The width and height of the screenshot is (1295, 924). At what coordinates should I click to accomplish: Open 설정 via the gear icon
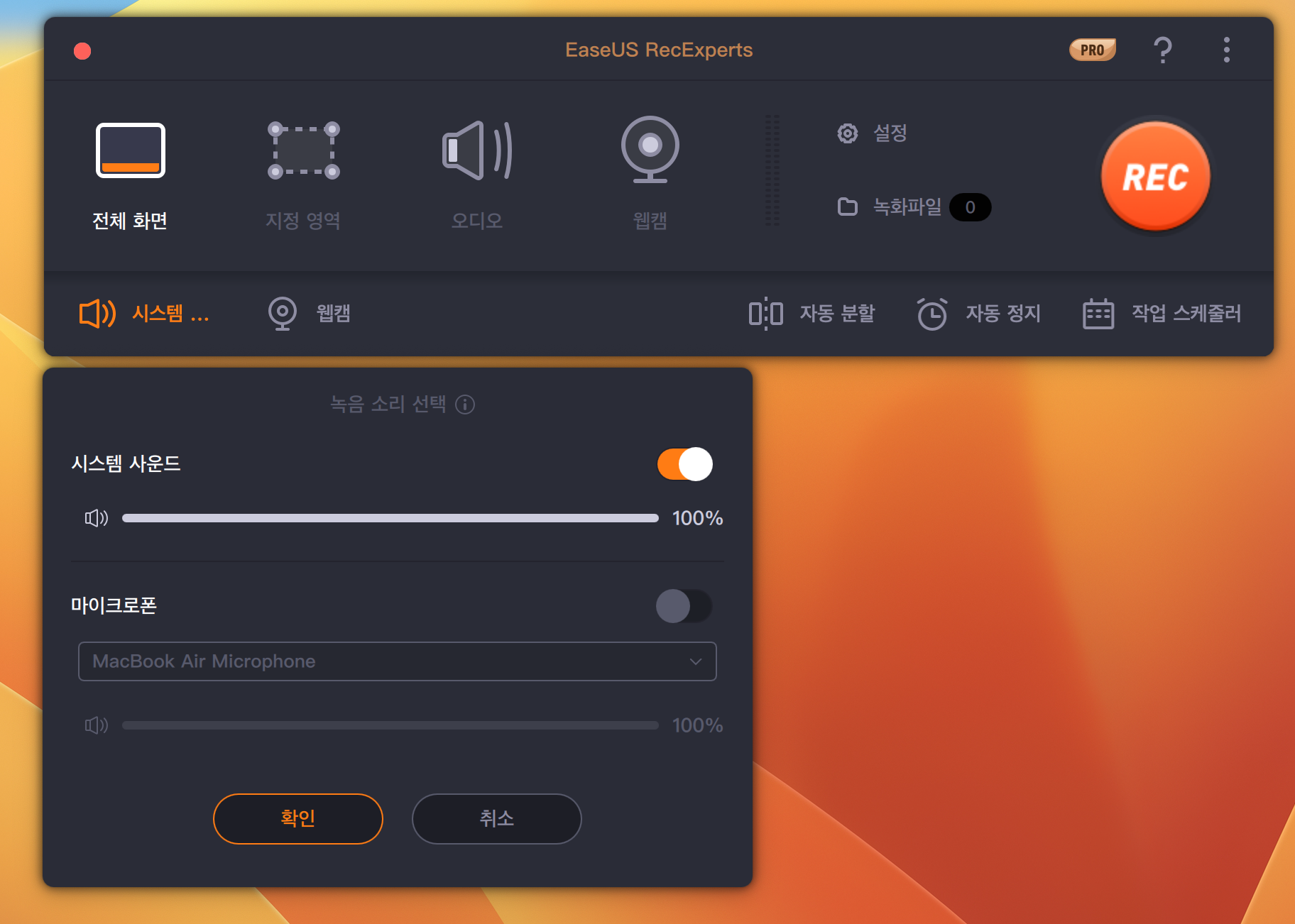848,133
